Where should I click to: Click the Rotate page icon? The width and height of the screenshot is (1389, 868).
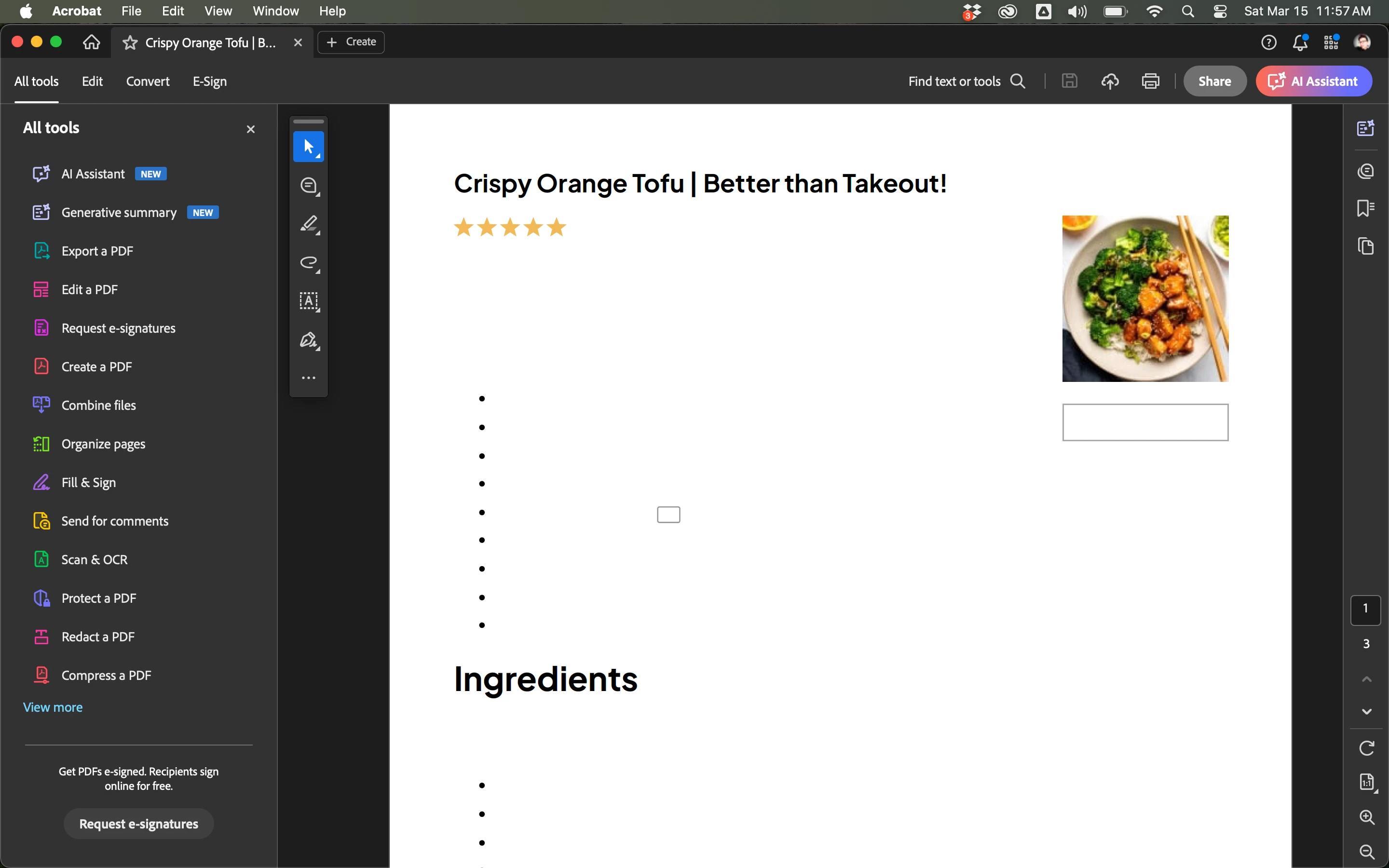pos(1367,748)
